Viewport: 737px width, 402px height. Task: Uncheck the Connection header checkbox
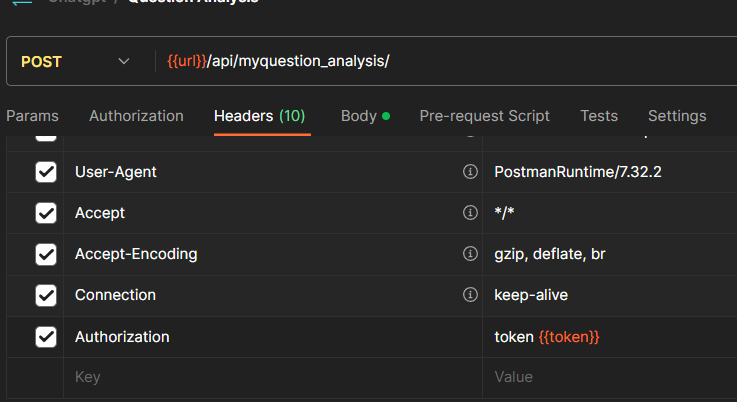(x=46, y=295)
